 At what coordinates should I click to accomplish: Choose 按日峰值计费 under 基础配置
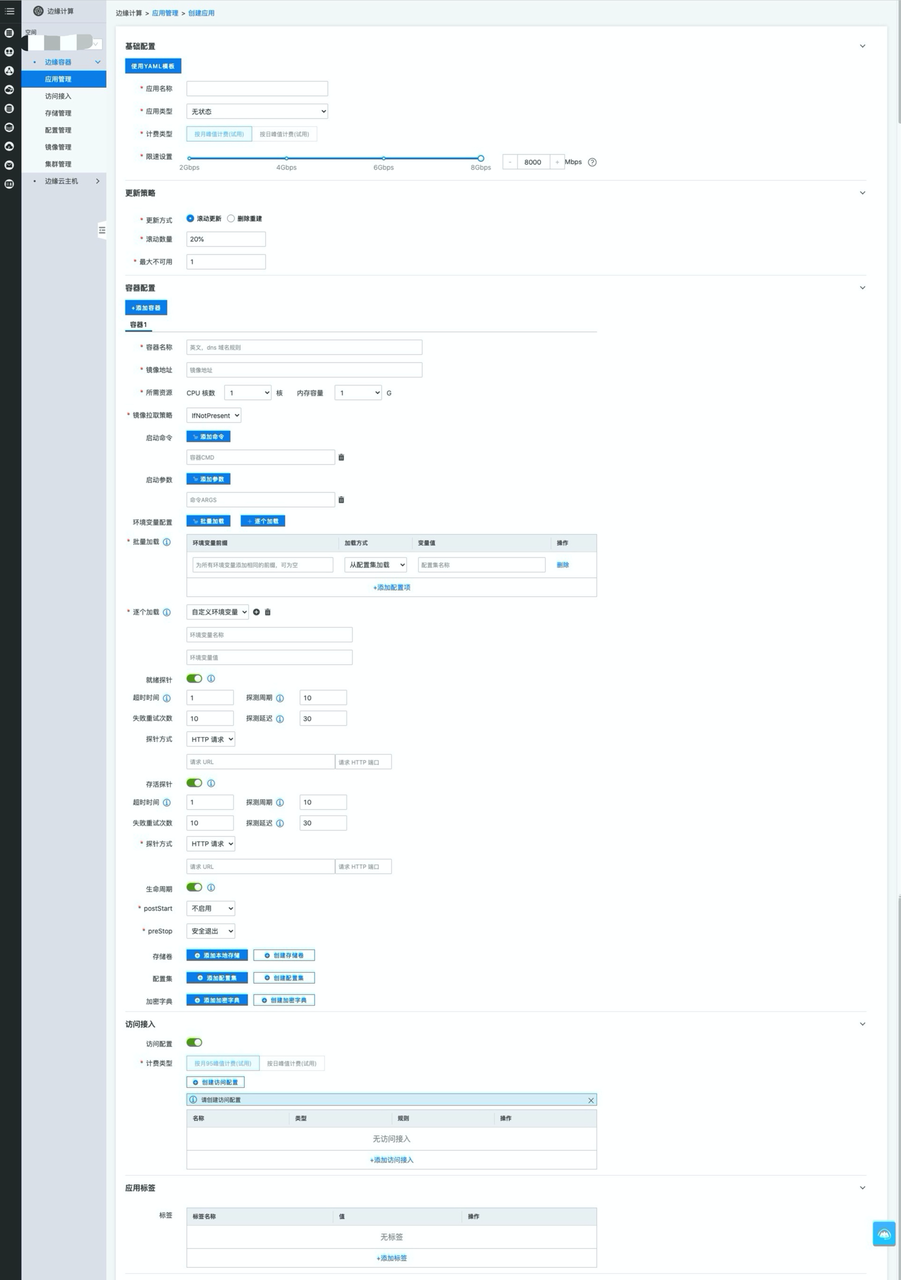[285, 134]
